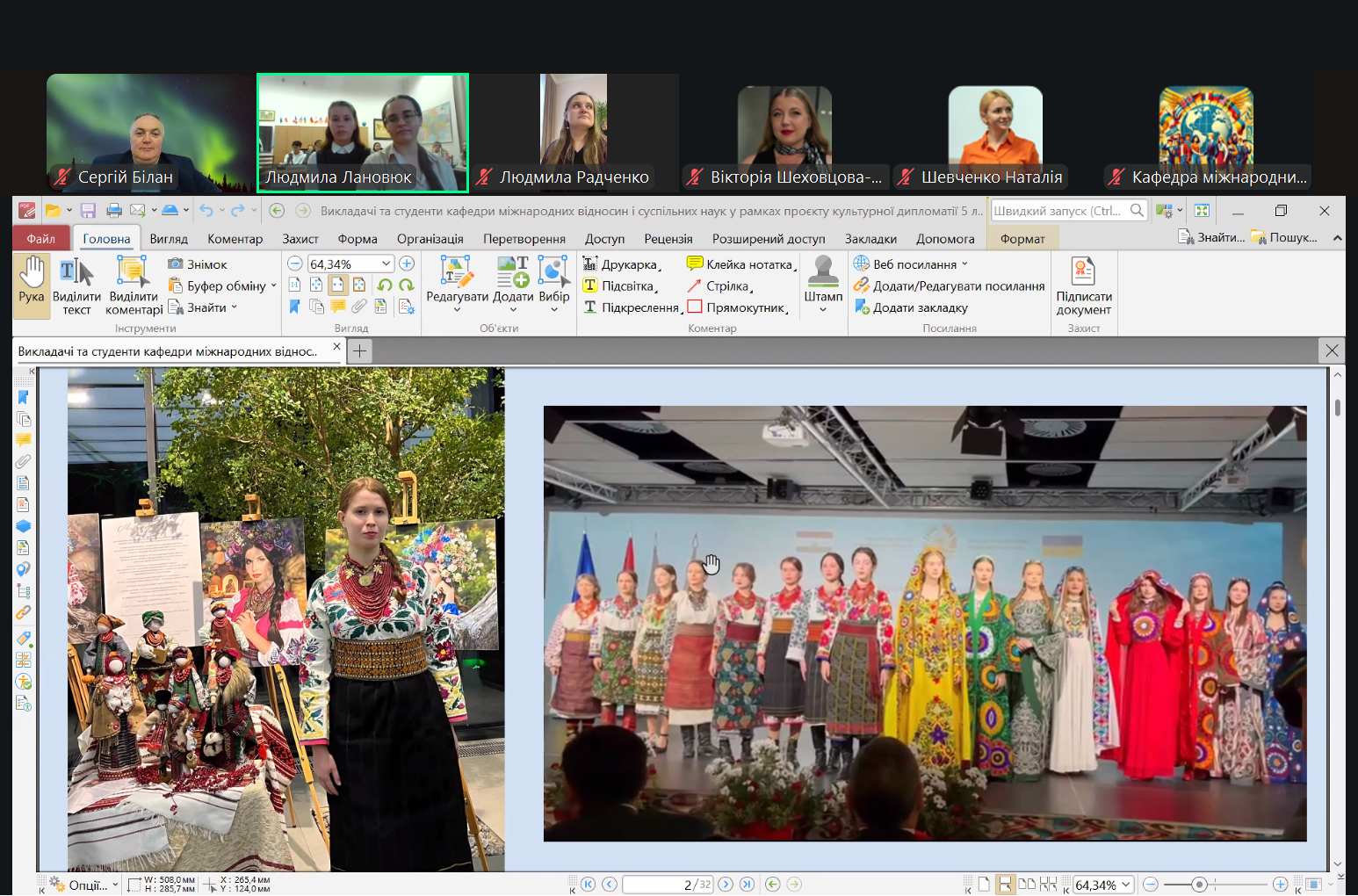Expand the Редагувати objects dropdown

[x=457, y=309]
